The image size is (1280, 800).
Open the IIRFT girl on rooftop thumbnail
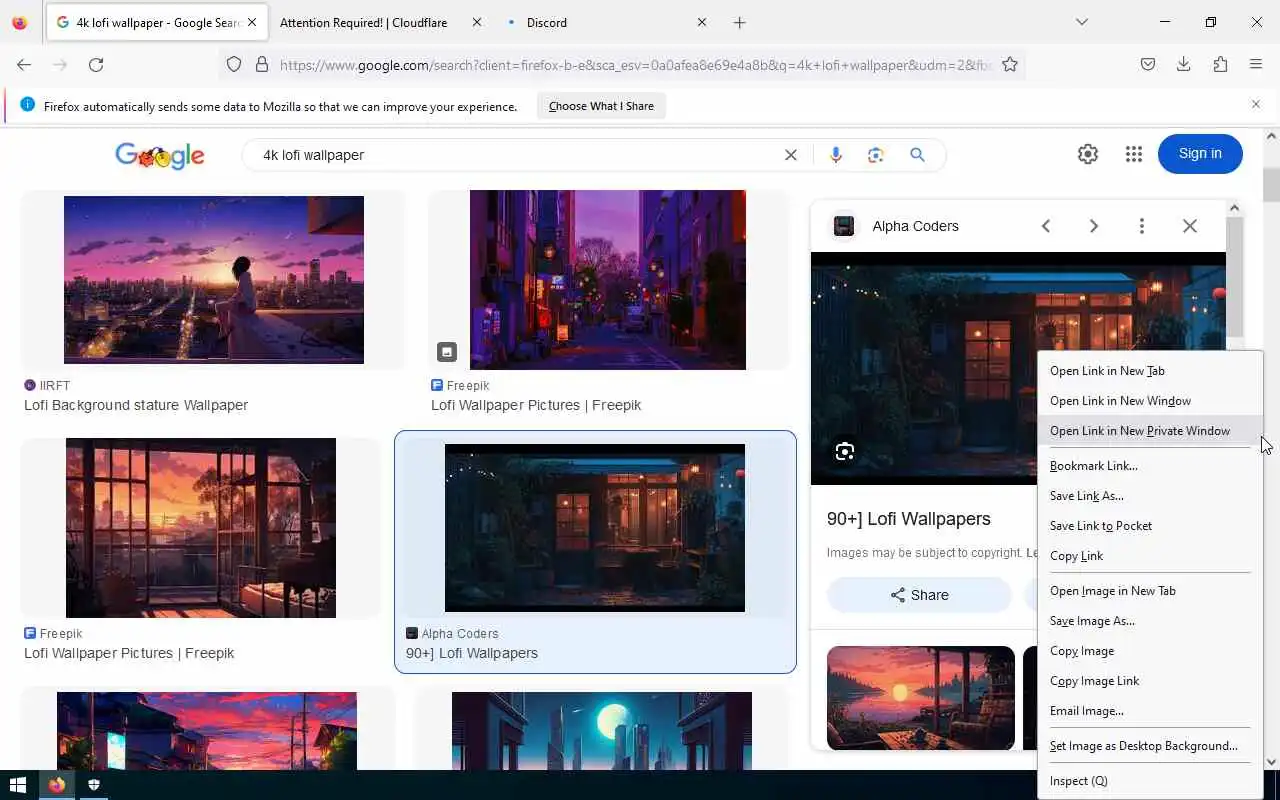[214, 280]
